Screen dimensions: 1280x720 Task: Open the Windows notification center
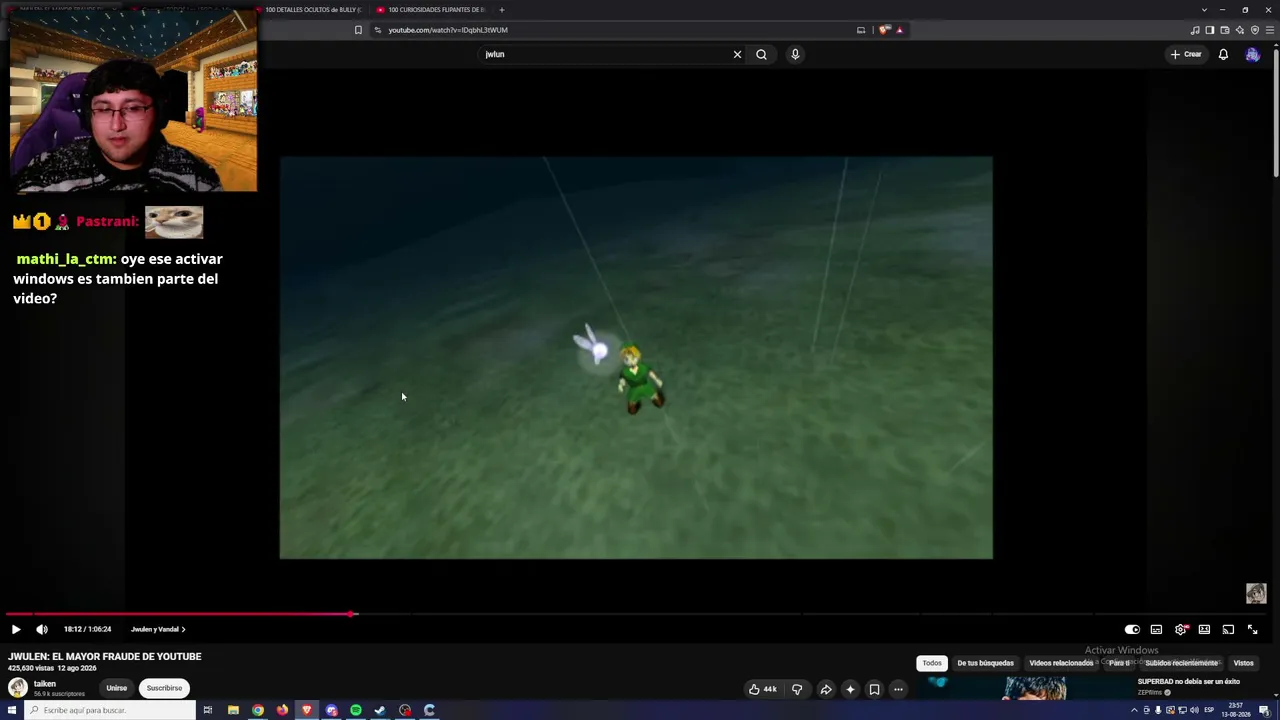[1264, 710]
